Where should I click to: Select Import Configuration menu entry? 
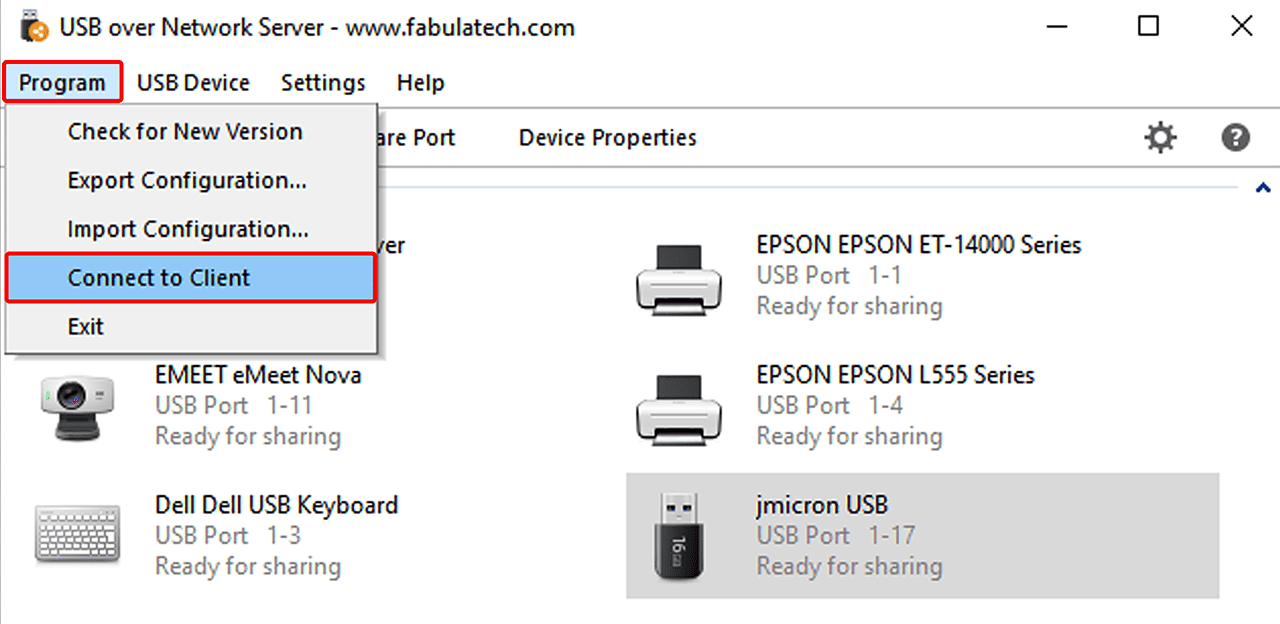click(x=188, y=229)
